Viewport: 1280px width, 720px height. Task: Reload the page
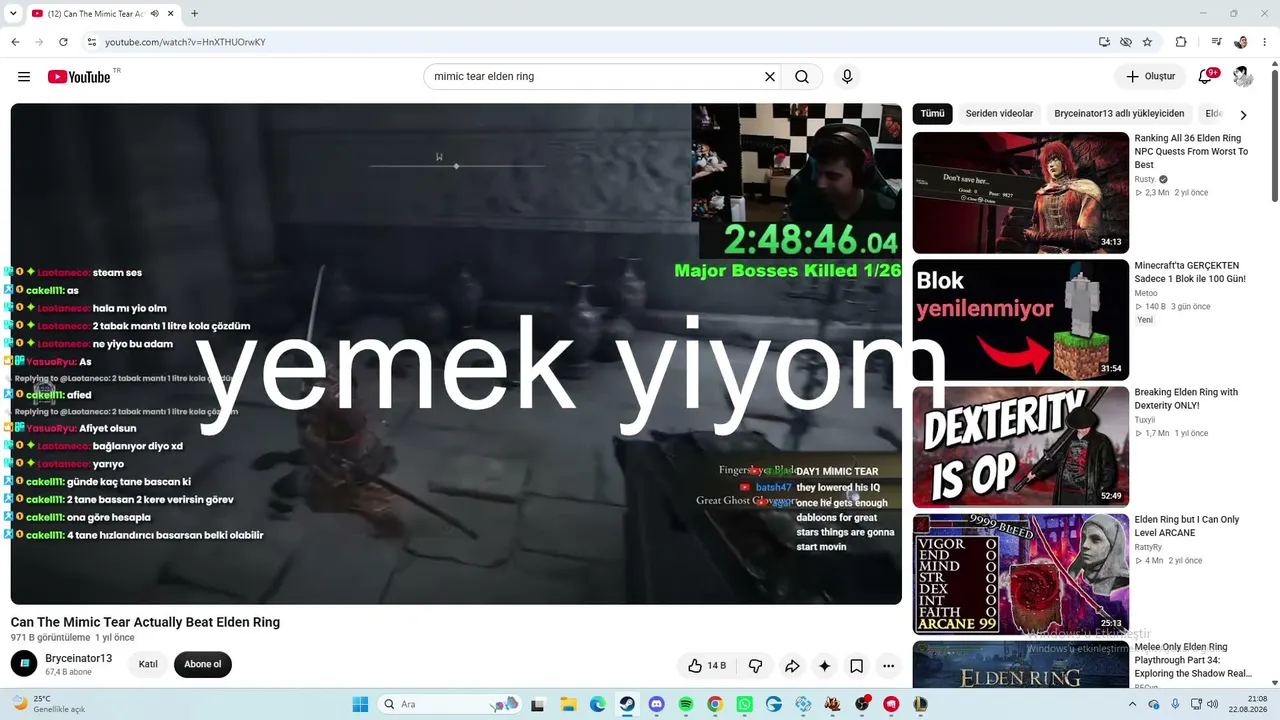(63, 42)
